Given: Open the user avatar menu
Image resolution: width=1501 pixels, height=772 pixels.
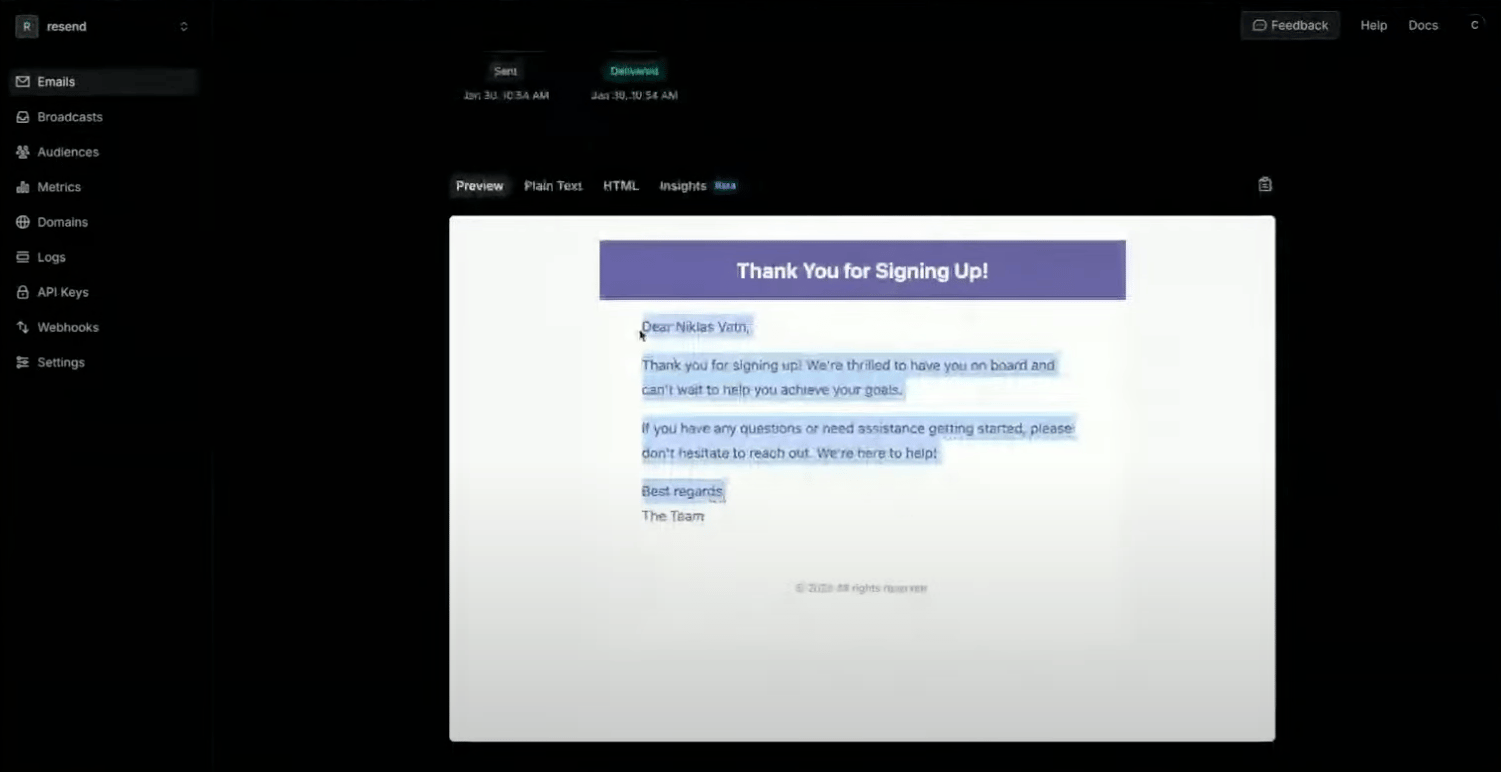Looking at the screenshot, I should click(1474, 26).
